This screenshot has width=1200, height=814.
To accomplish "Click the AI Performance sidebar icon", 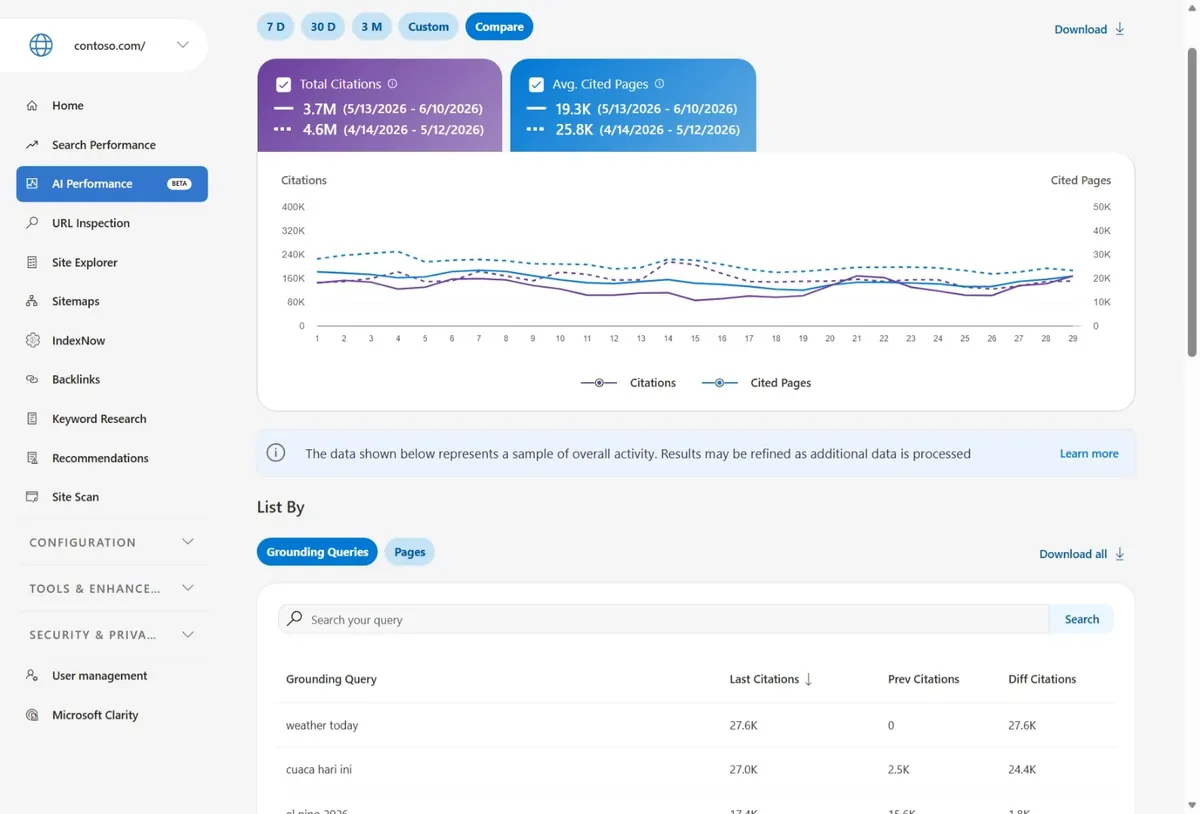I will coord(32,184).
